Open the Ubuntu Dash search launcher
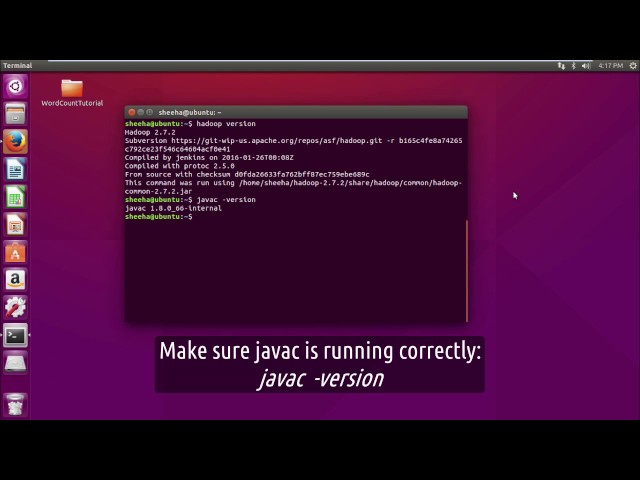This screenshot has width=640, height=480. coord(16,86)
